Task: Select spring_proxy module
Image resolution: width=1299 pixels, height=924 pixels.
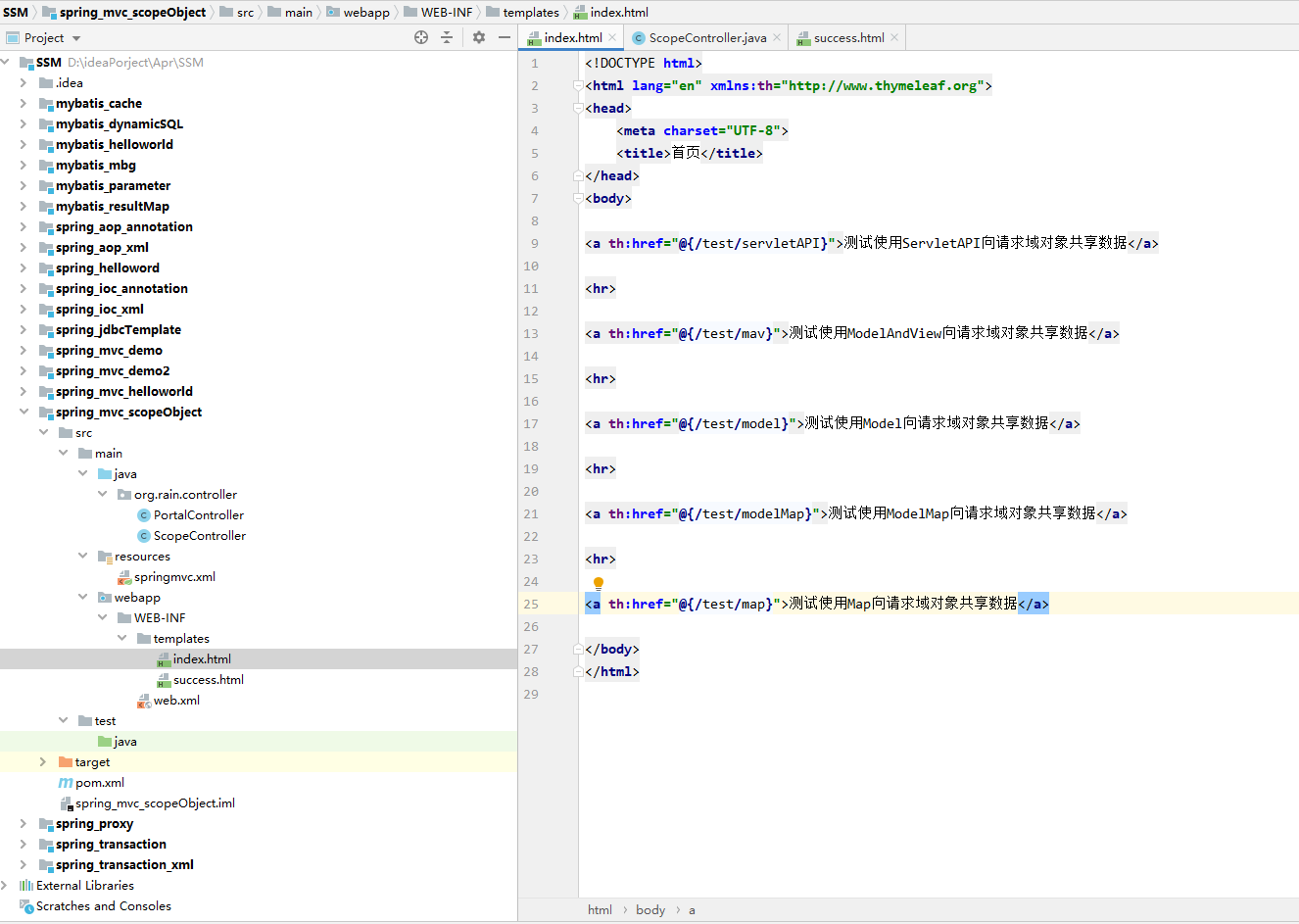Action: (94, 824)
